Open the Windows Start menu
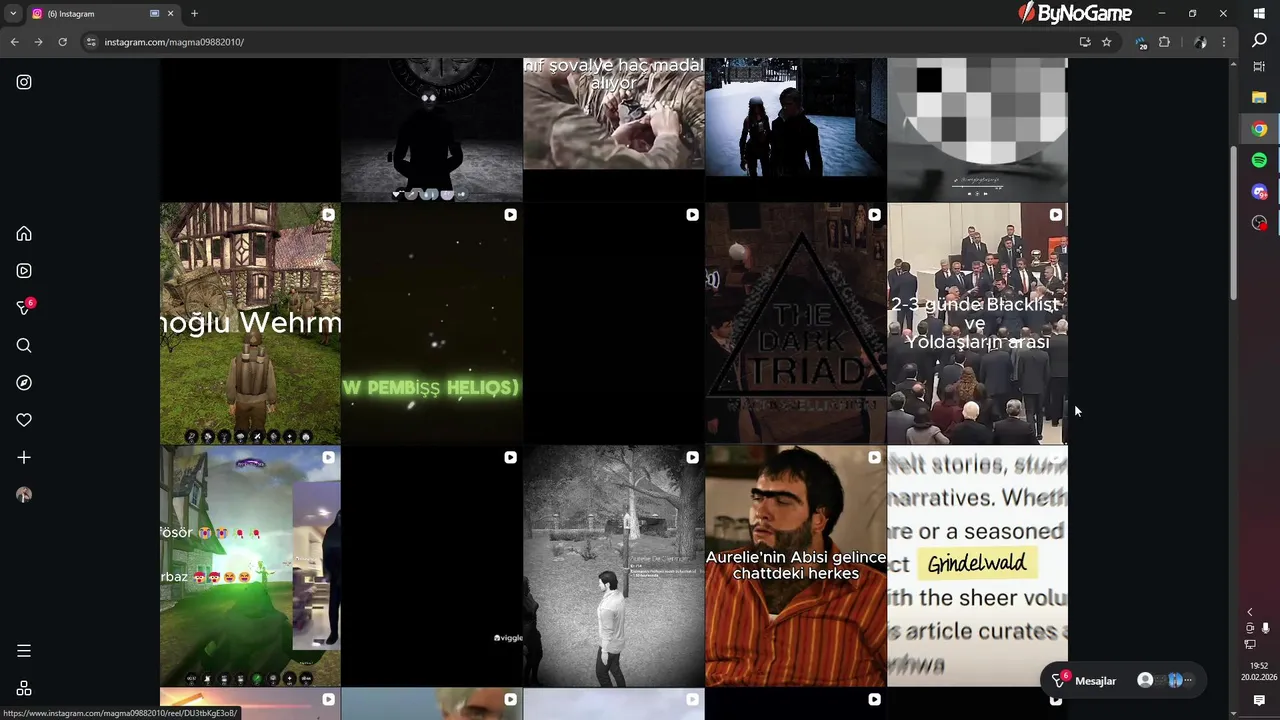This screenshot has width=1280, height=720. (1259, 13)
